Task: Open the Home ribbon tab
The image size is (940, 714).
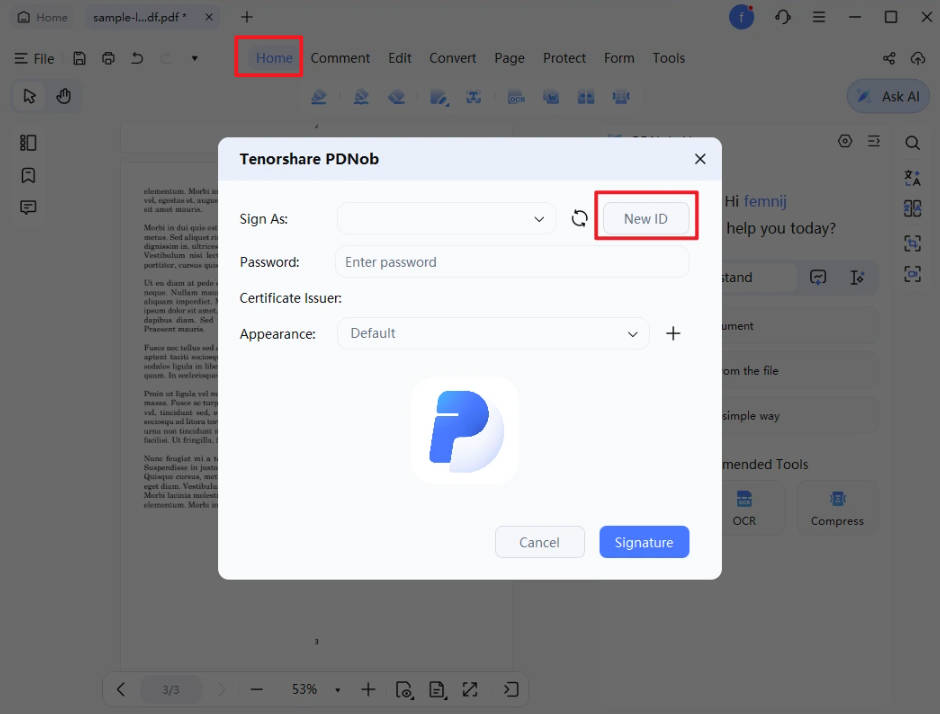Action: 274,58
